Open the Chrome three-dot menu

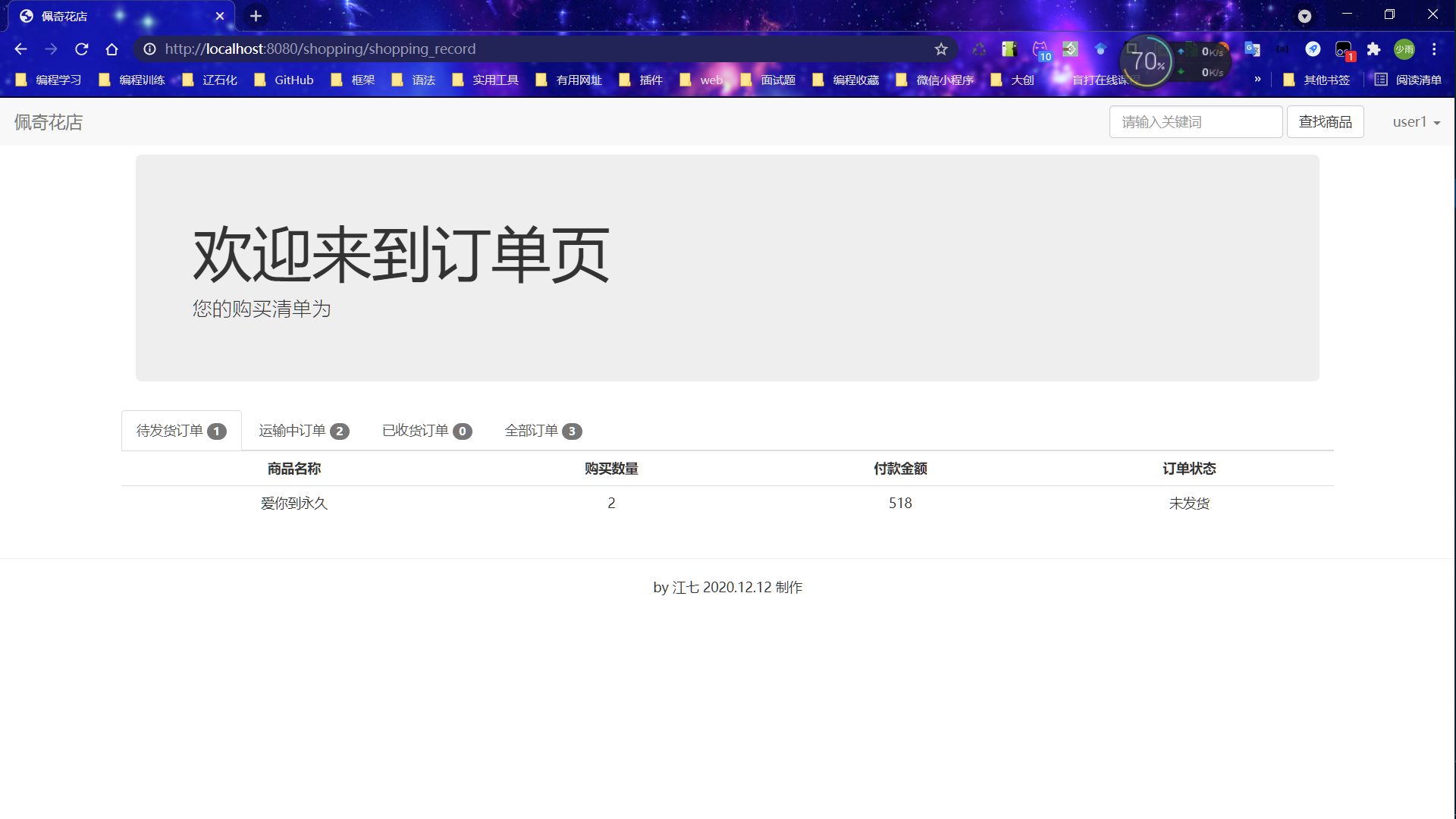point(1434,49)
